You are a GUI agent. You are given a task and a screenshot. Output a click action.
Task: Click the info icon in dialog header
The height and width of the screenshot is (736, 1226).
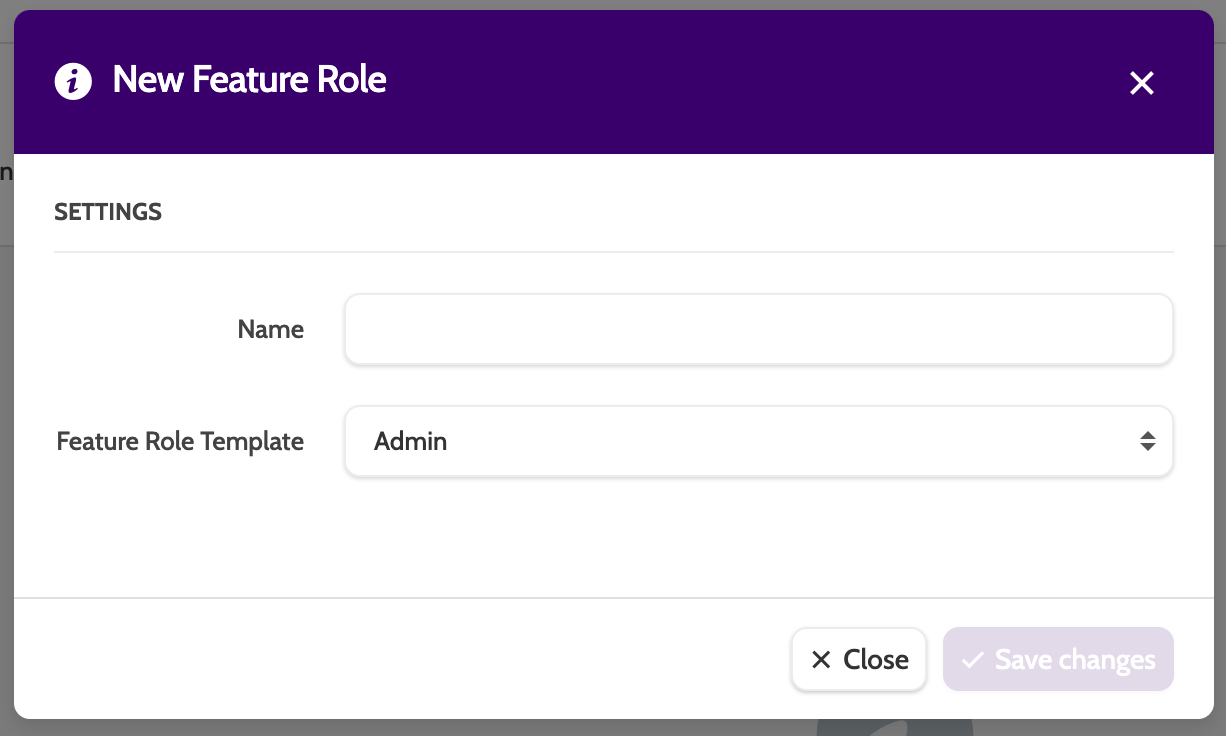pyautogui.click(x=73, y=81)
